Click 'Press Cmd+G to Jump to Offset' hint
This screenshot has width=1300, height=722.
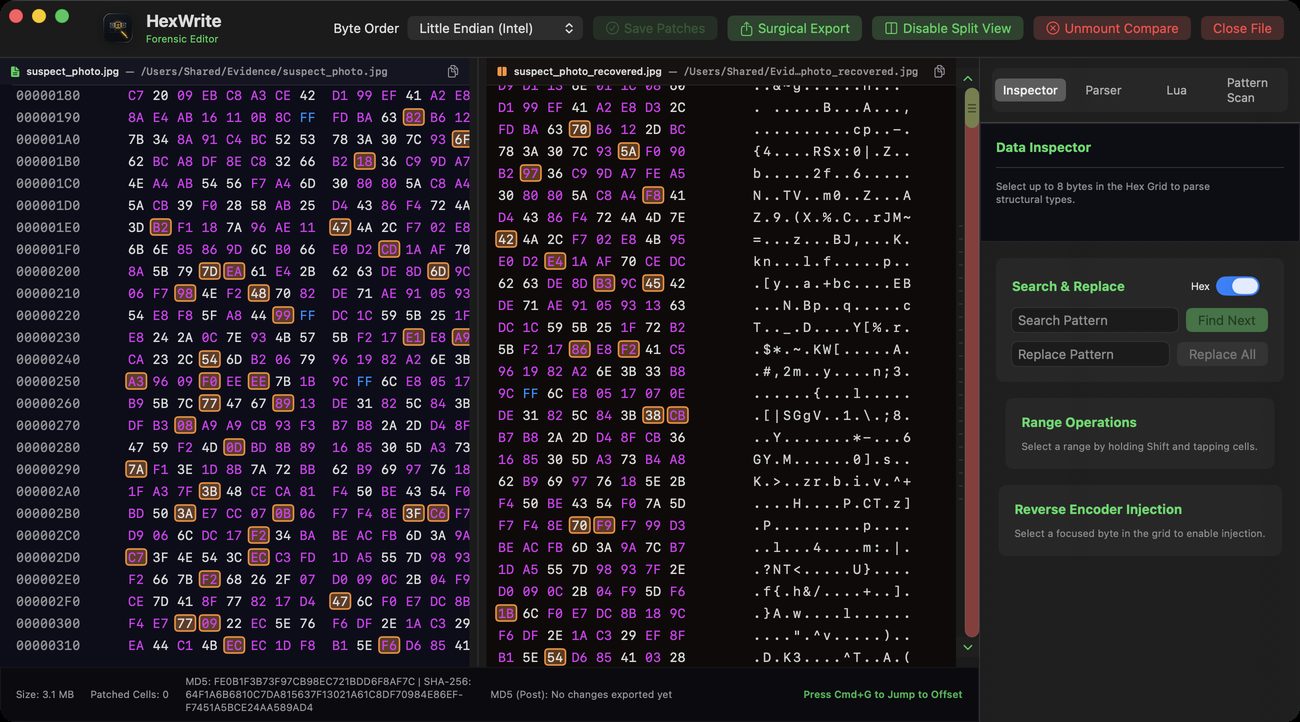coord(883,694)
